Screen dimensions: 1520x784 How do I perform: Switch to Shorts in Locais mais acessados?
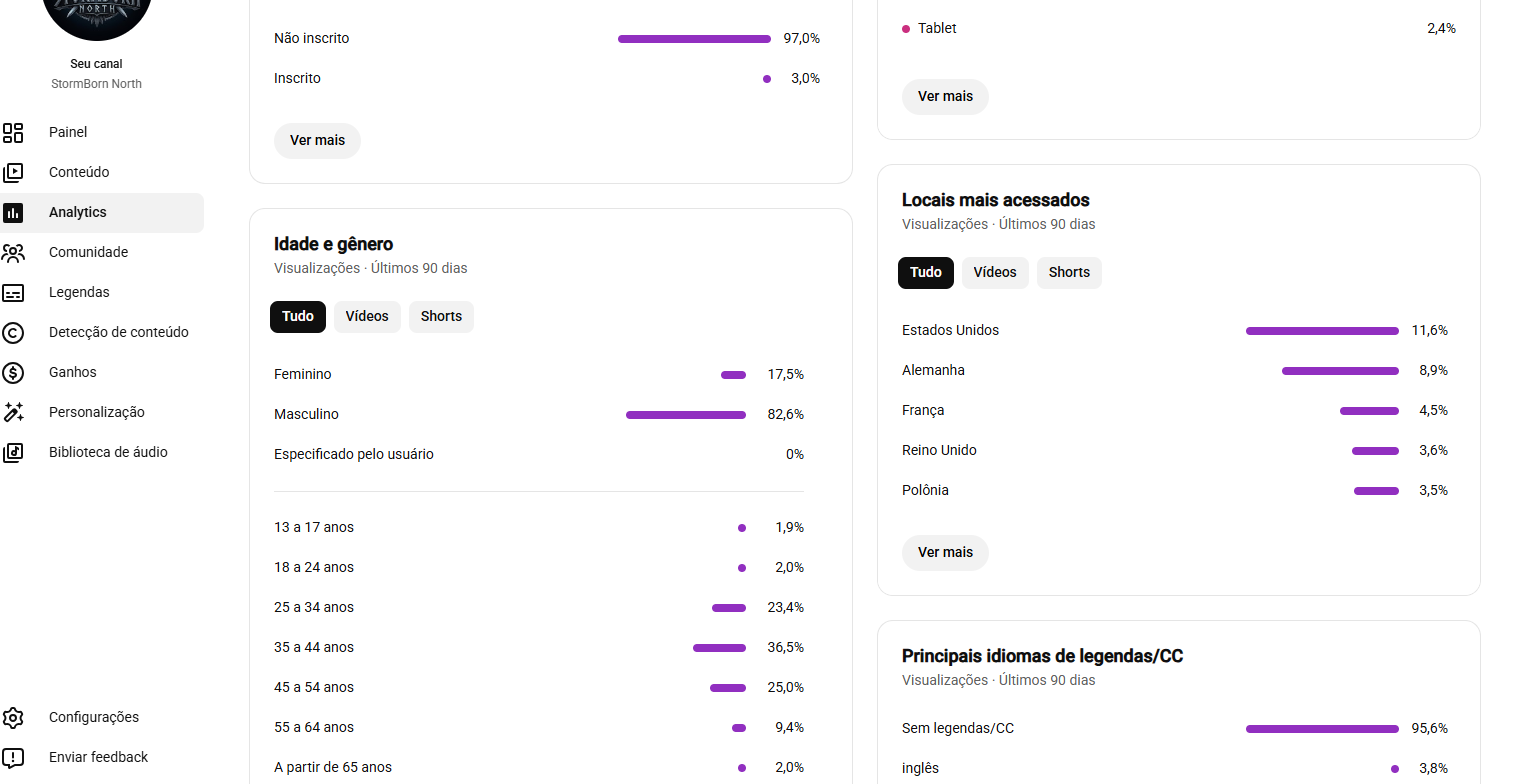[x=1069, y=272]
